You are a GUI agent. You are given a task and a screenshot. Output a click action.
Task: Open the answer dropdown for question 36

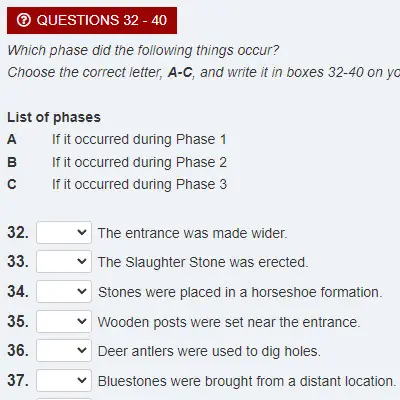click(64, 350)
